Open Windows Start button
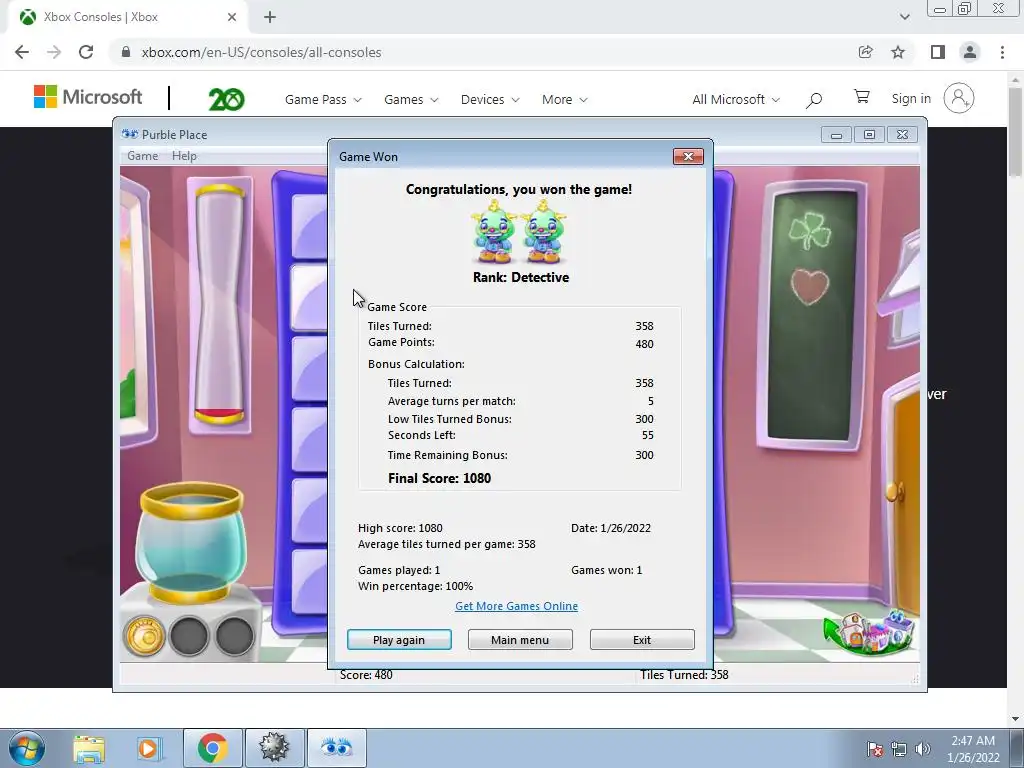 click(x=25, y=748)
